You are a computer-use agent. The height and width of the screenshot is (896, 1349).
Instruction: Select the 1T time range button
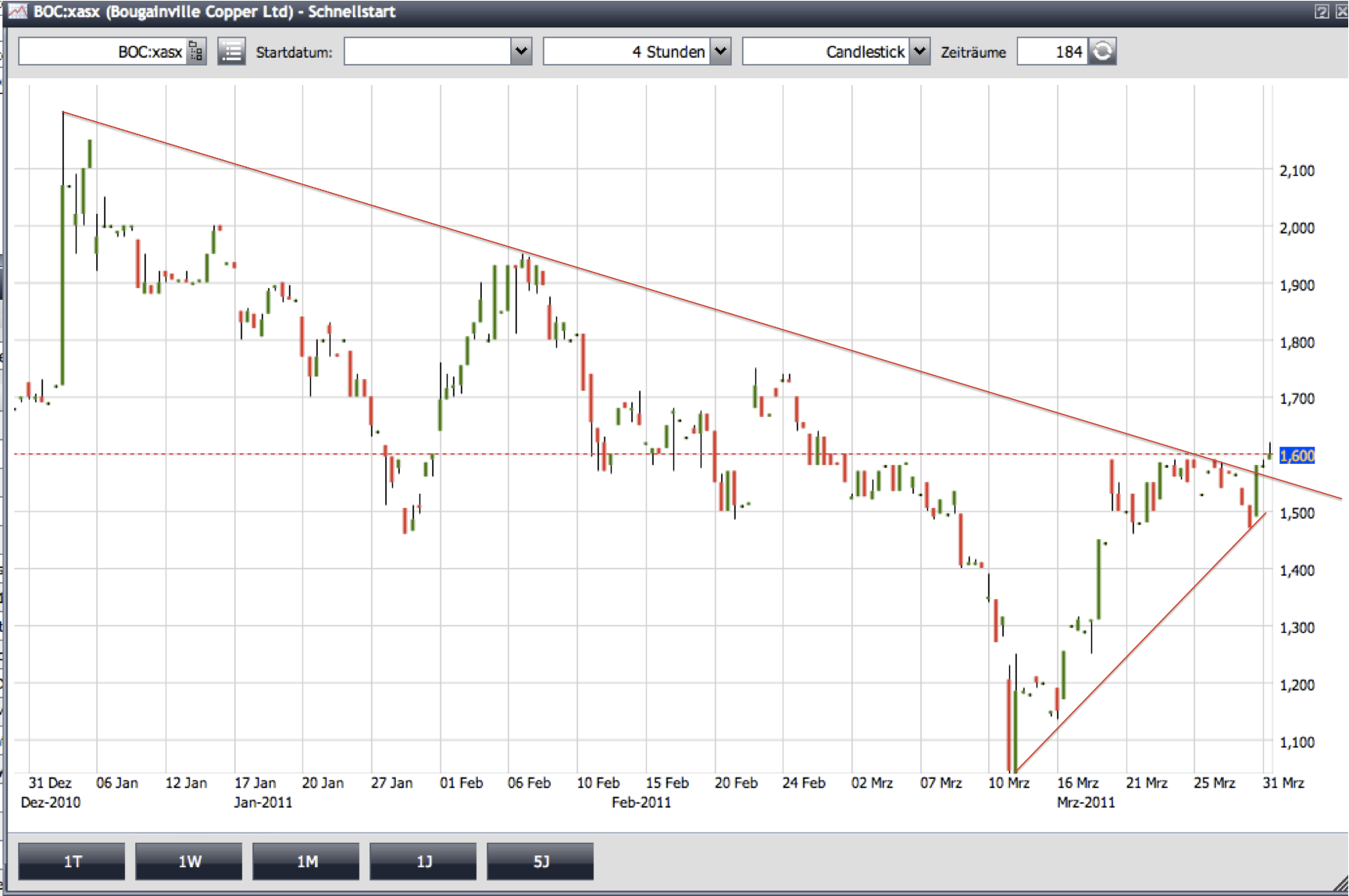pos(72,861)
